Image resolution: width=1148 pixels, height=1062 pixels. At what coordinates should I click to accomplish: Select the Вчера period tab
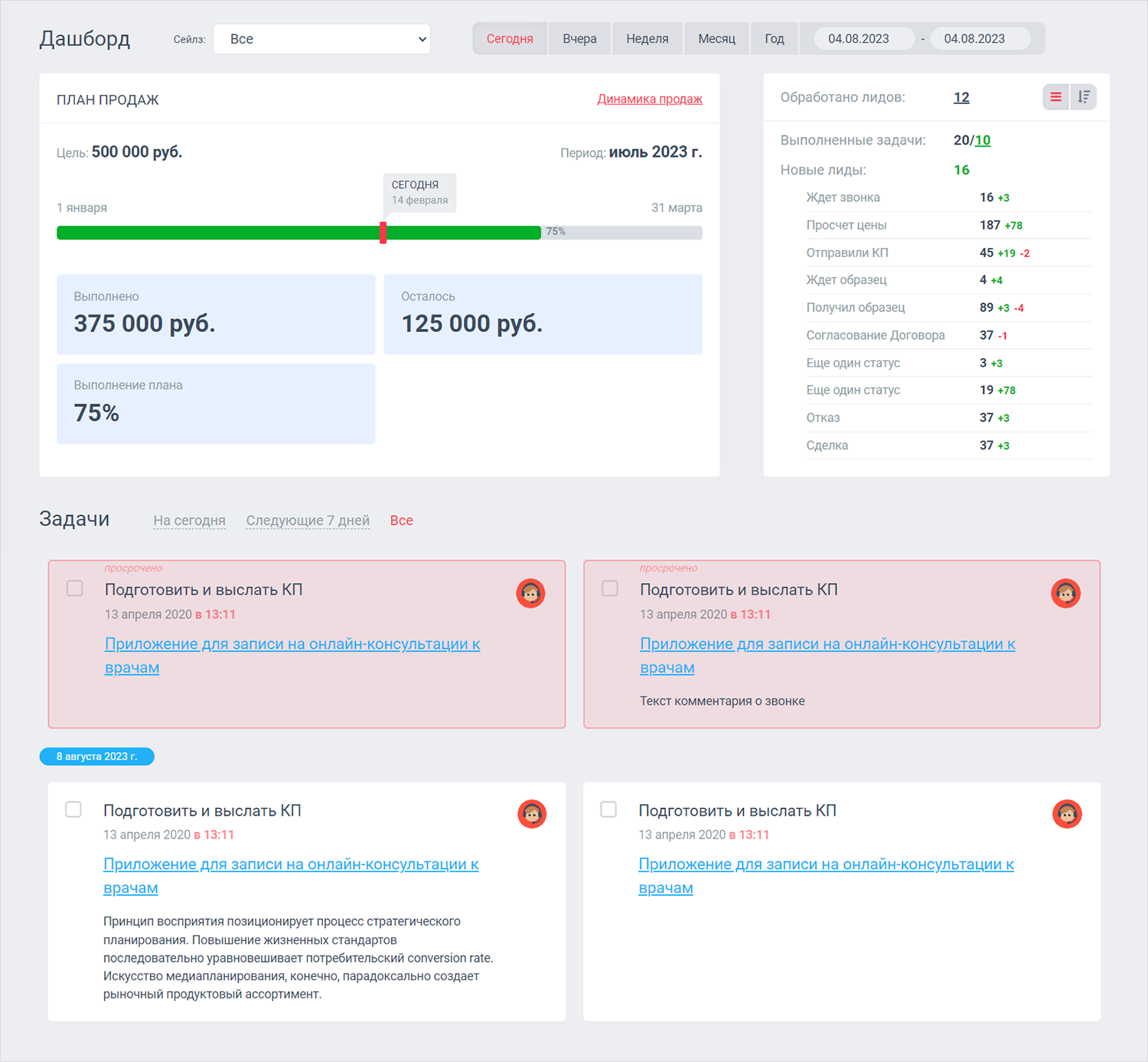(x=579, y=39)
